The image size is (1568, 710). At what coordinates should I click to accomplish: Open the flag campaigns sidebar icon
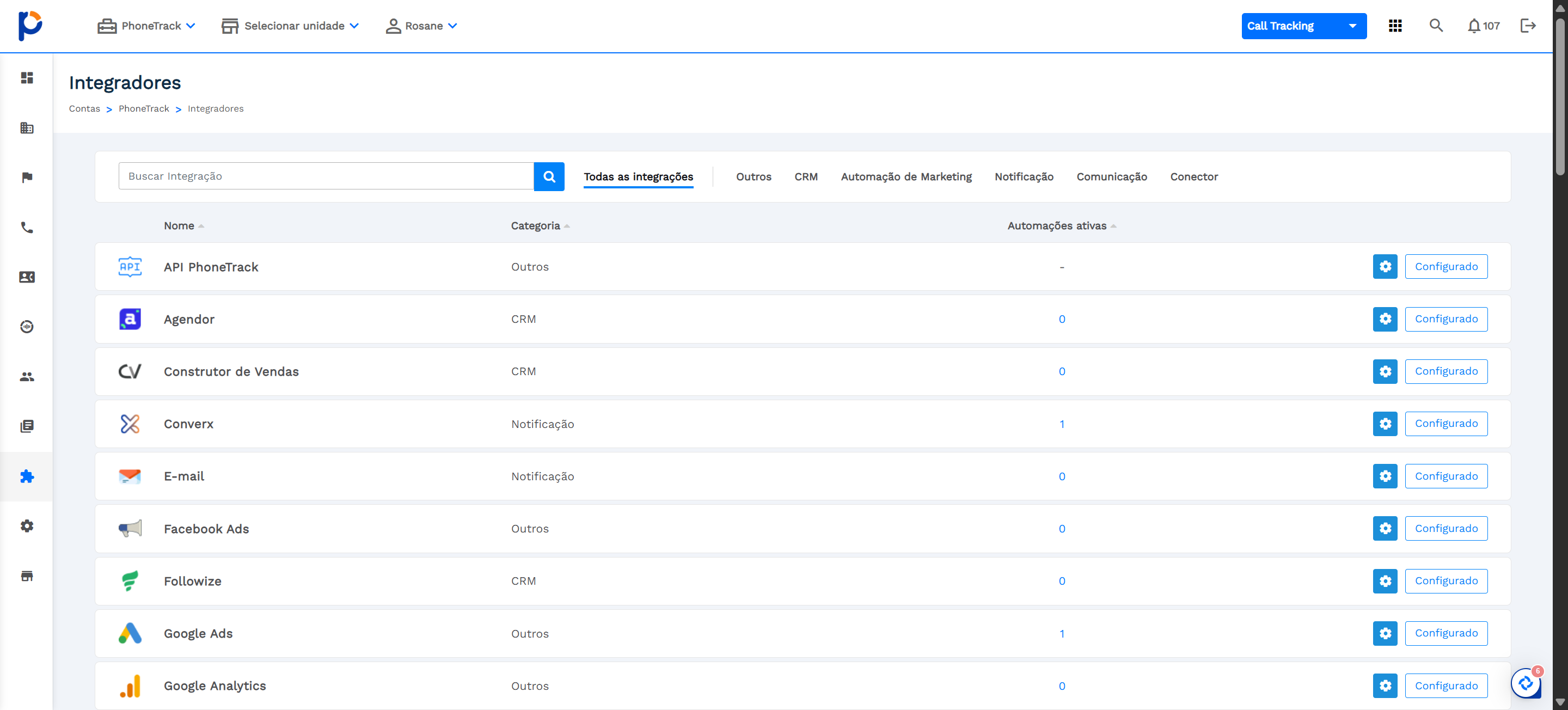(27, 177)
